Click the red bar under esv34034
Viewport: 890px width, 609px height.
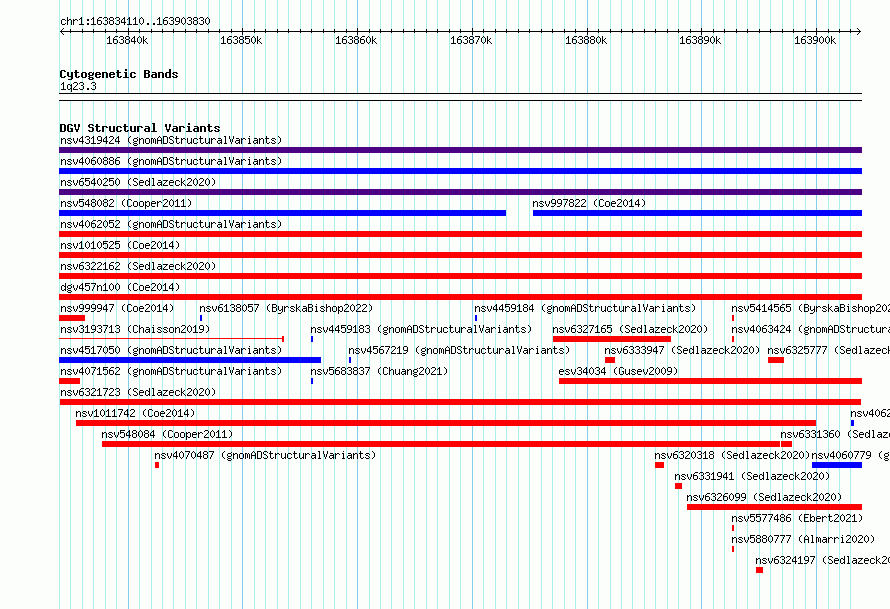[711, 381]
